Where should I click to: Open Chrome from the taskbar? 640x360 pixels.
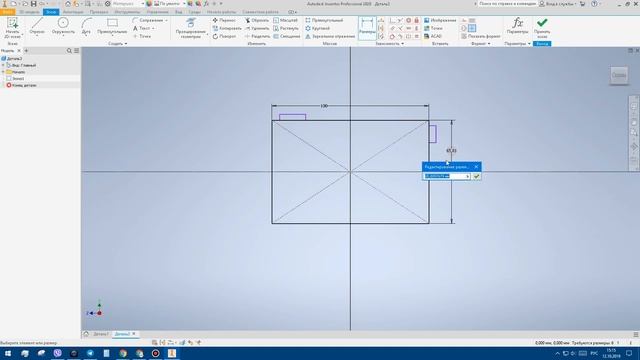coord(123,353)
